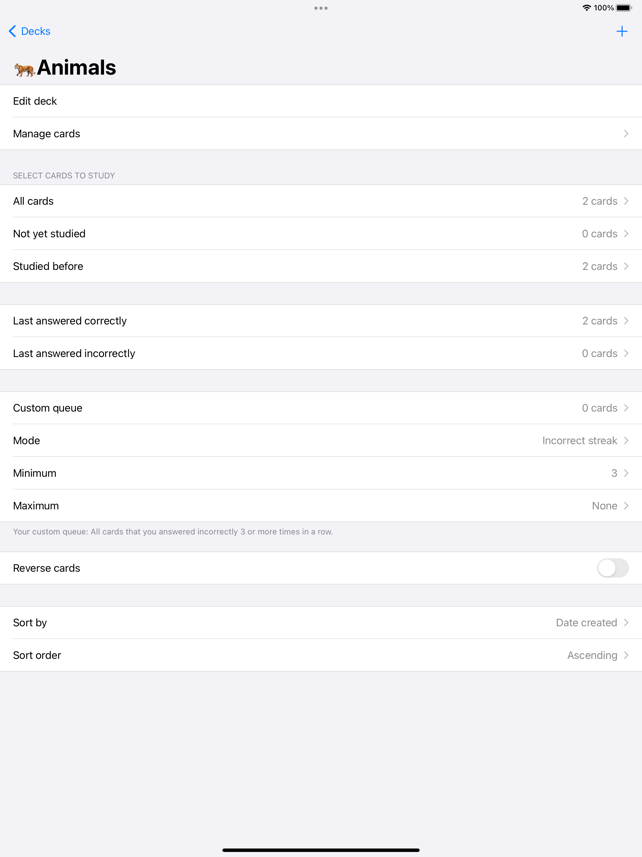Toggle the Reverse cards switch on
Image resolution: width=642 pixels, height=857 pixels.
coord(612,568)
